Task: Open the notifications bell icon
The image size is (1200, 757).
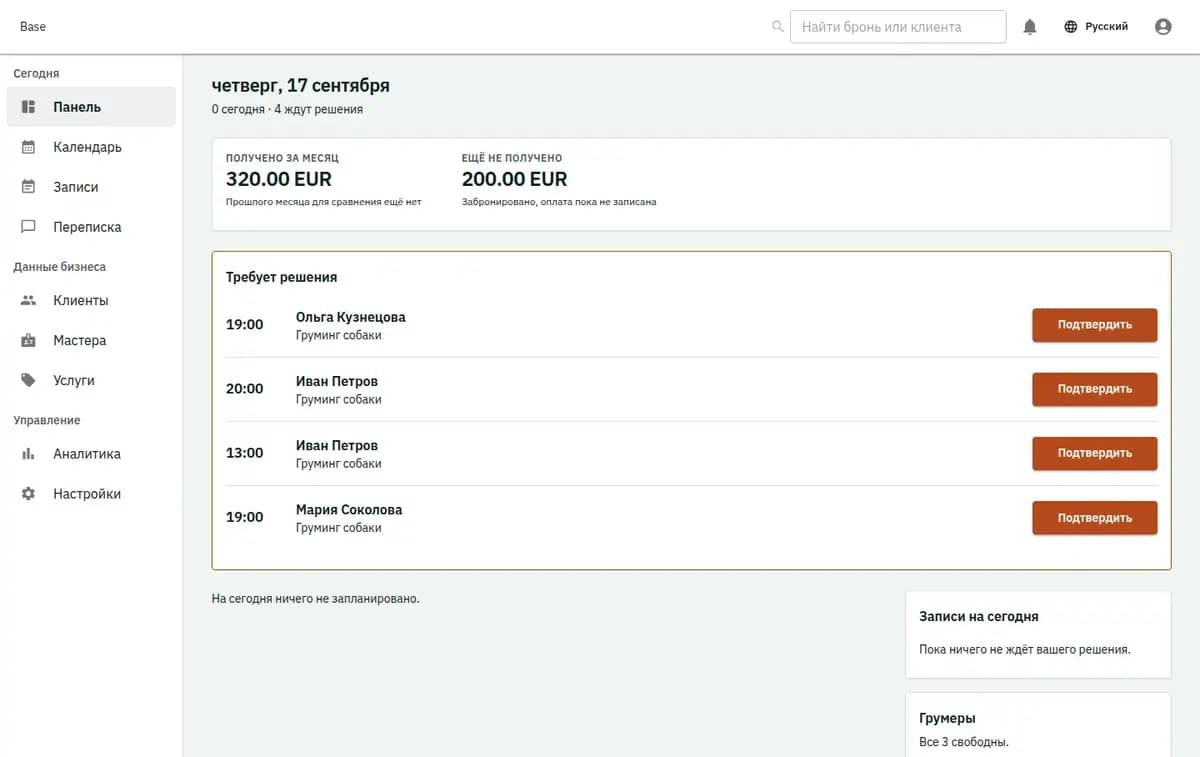Action: click(1030, 27)
